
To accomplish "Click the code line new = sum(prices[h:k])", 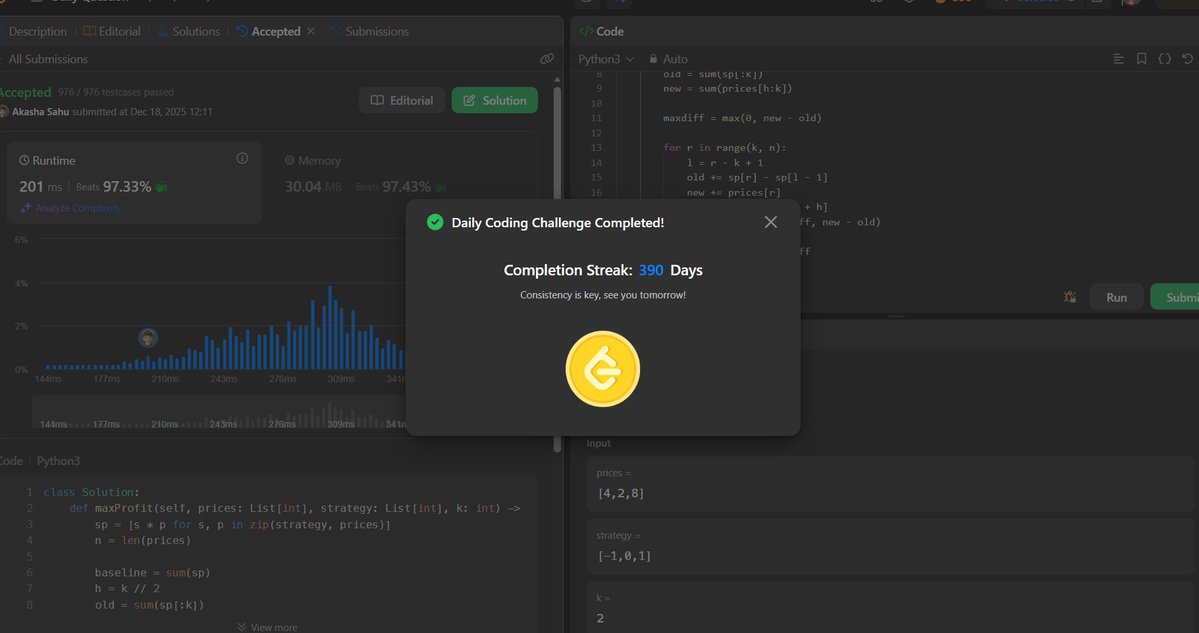I will pyautogui.click(x=727, y=88).
